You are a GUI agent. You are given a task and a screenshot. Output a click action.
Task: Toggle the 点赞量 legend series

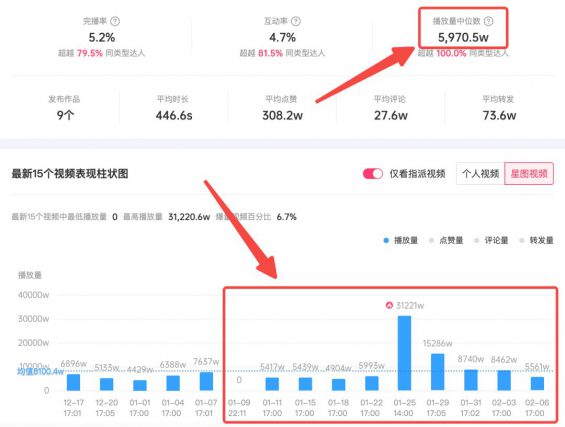446,240
